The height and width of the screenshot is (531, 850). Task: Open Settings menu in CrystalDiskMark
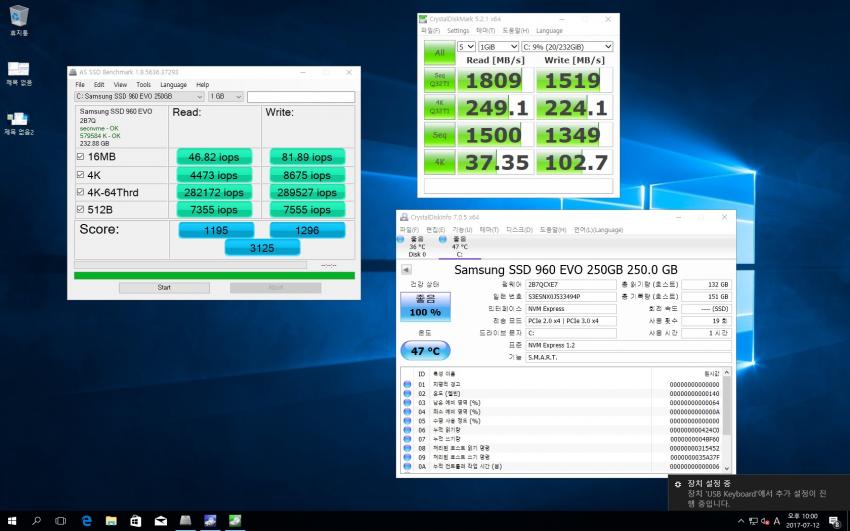click(x=458, y=31)
